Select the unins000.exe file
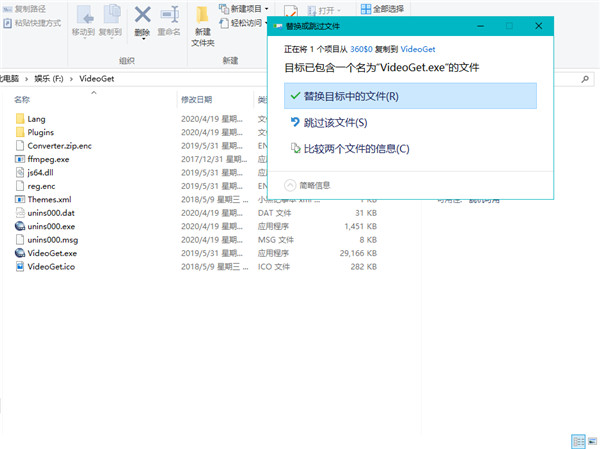 coord(51,226)
